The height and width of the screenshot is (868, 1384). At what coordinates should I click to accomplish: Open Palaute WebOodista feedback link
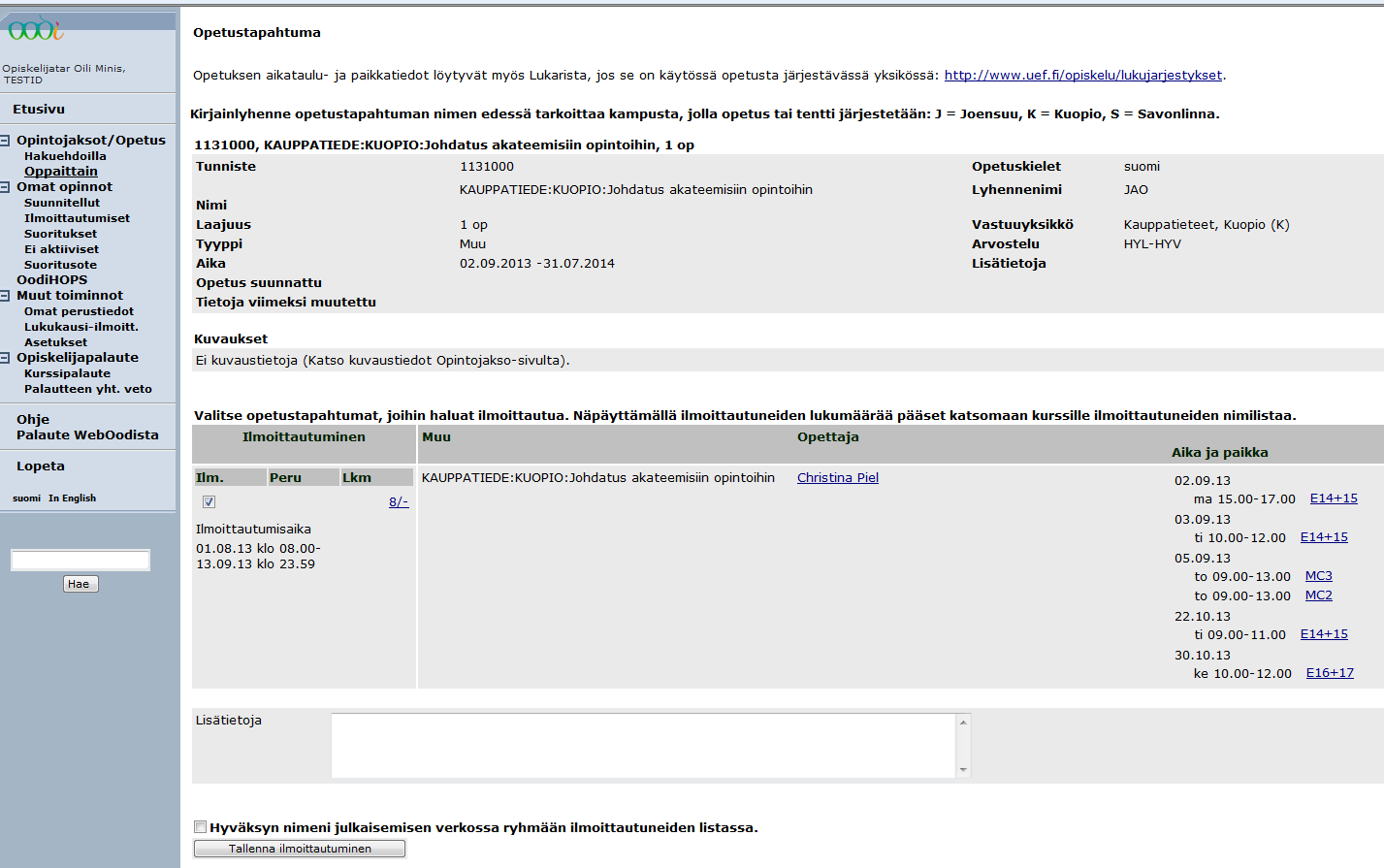point(87,435)
